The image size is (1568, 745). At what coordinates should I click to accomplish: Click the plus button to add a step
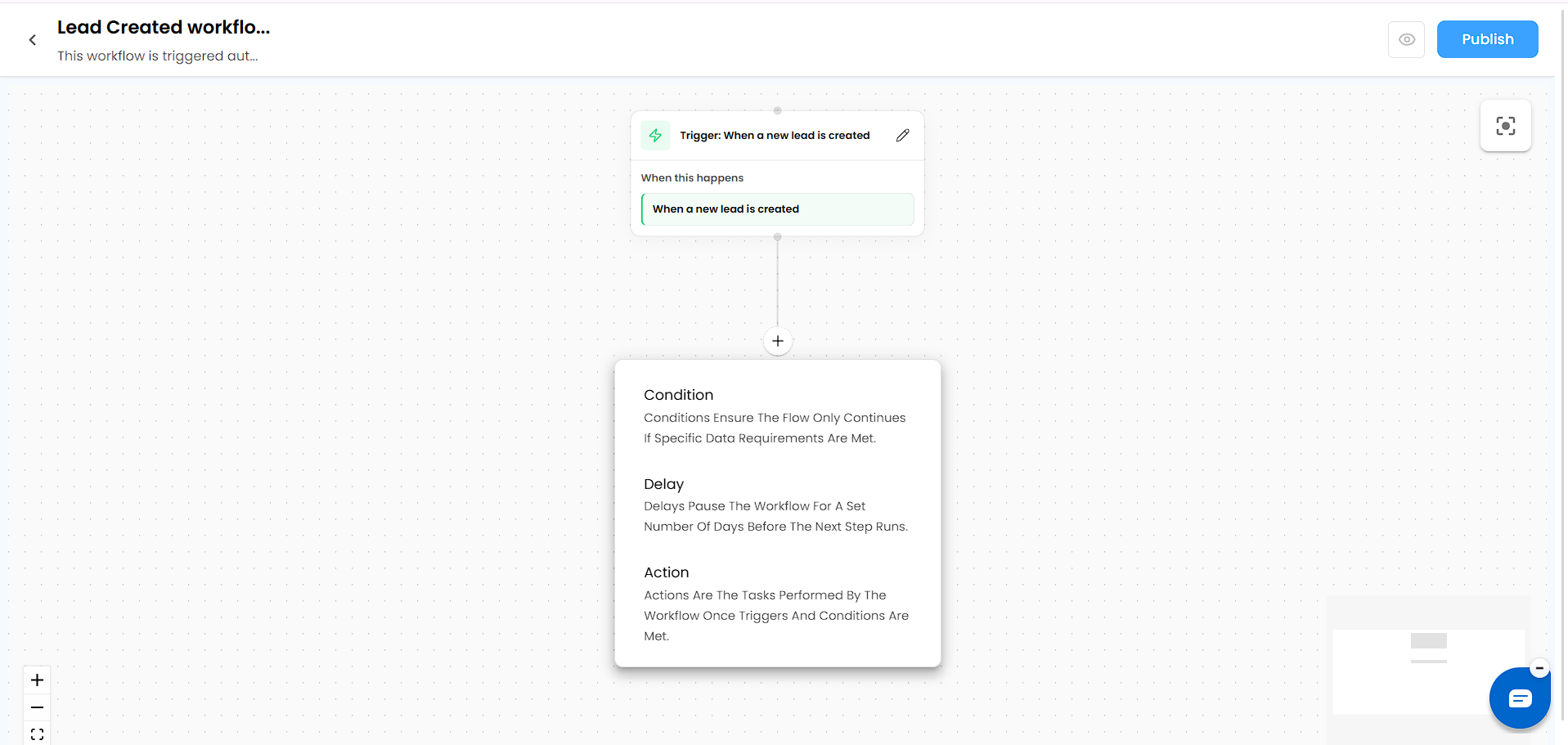coord(778,341)
